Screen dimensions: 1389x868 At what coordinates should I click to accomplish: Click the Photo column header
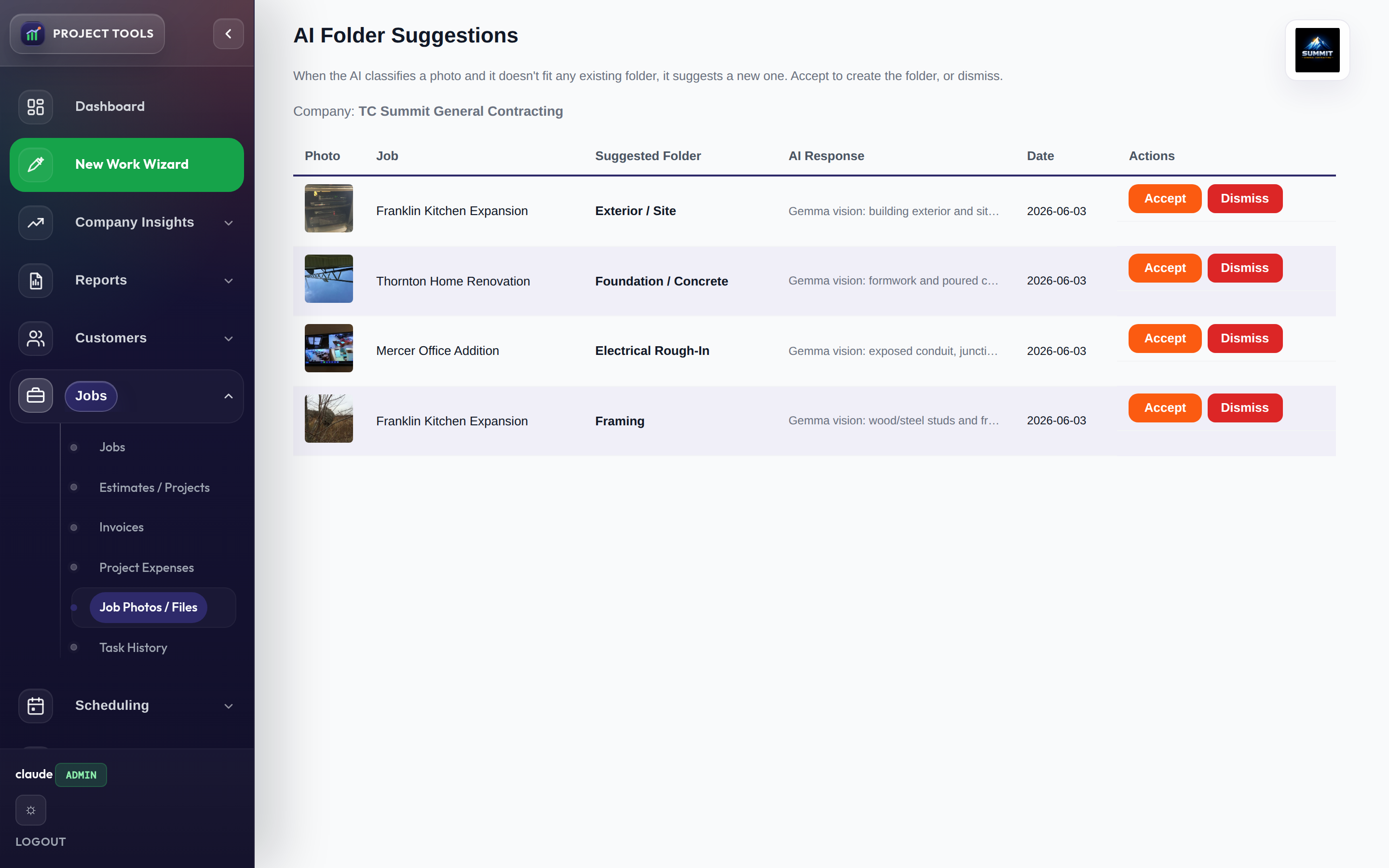tap(322, 156)
